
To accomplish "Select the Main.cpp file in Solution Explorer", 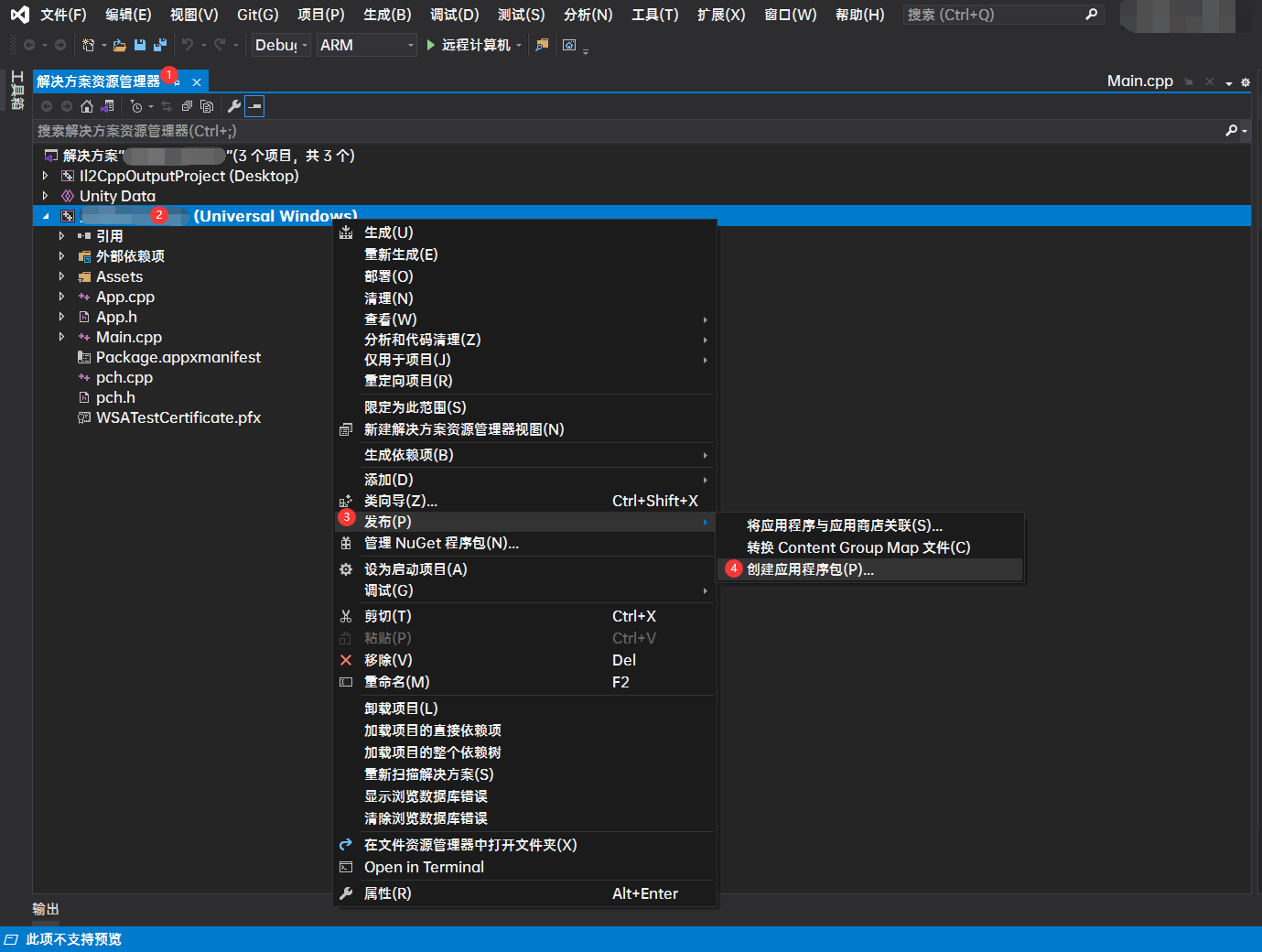I will [x=128, y=337].
